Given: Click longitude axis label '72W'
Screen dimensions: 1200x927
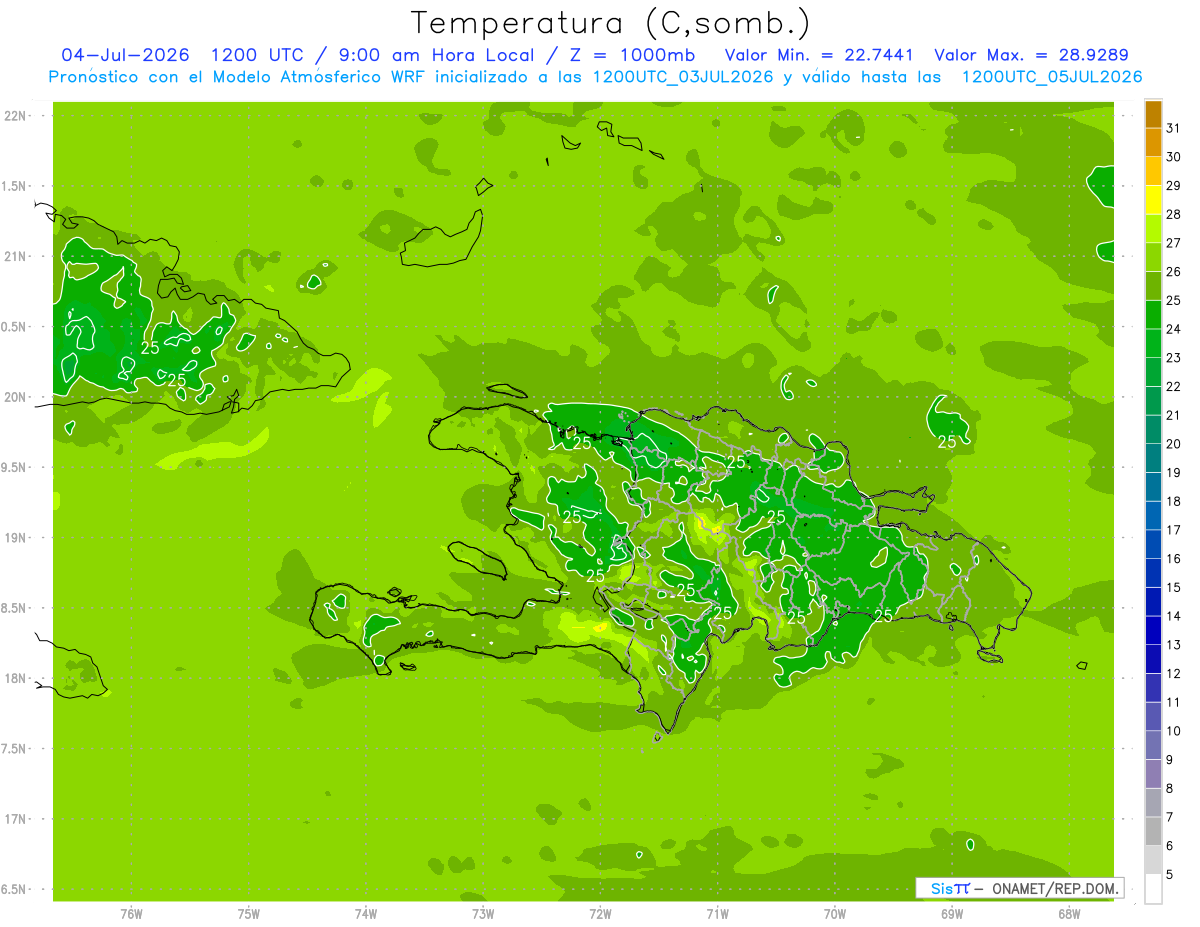Looking at the screenshot, I should coord(600,913).
